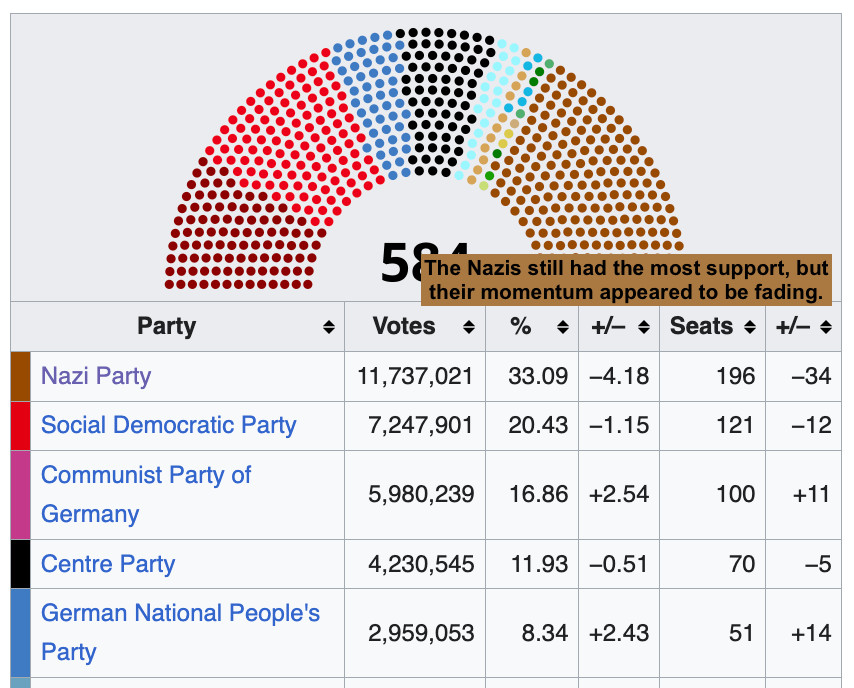This screenshot has height=688, width=854.
Task: Sort by seat change column arrows
Action: 826,327
